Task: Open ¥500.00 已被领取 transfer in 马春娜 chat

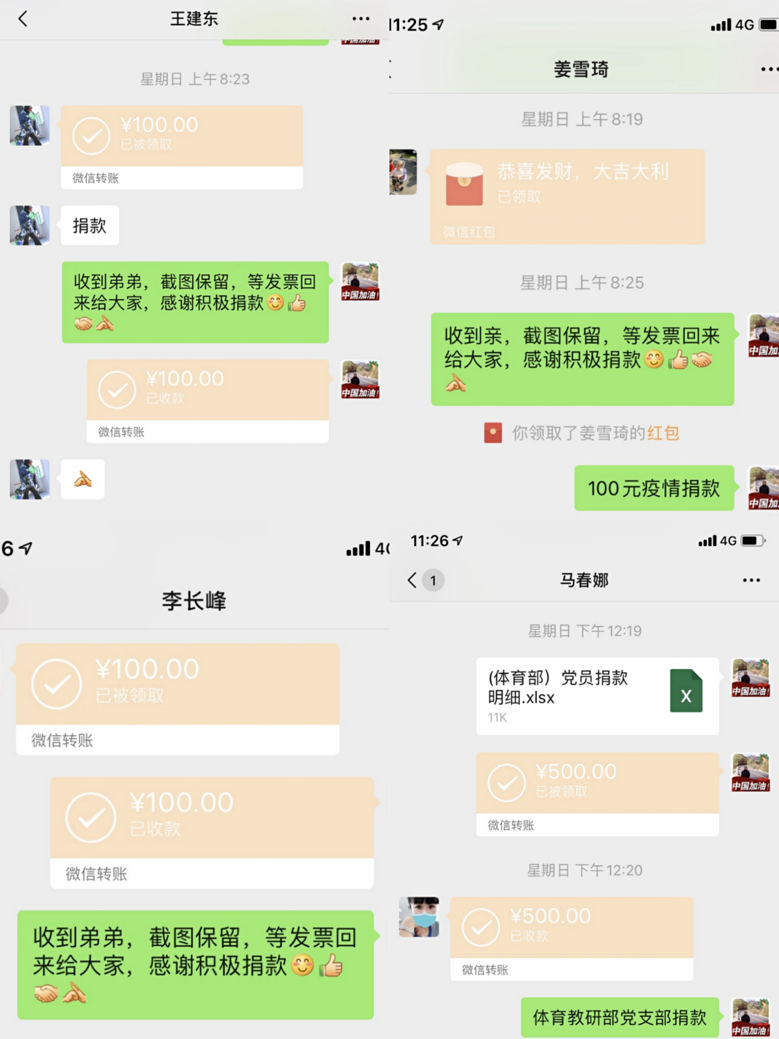Action: 597,794
